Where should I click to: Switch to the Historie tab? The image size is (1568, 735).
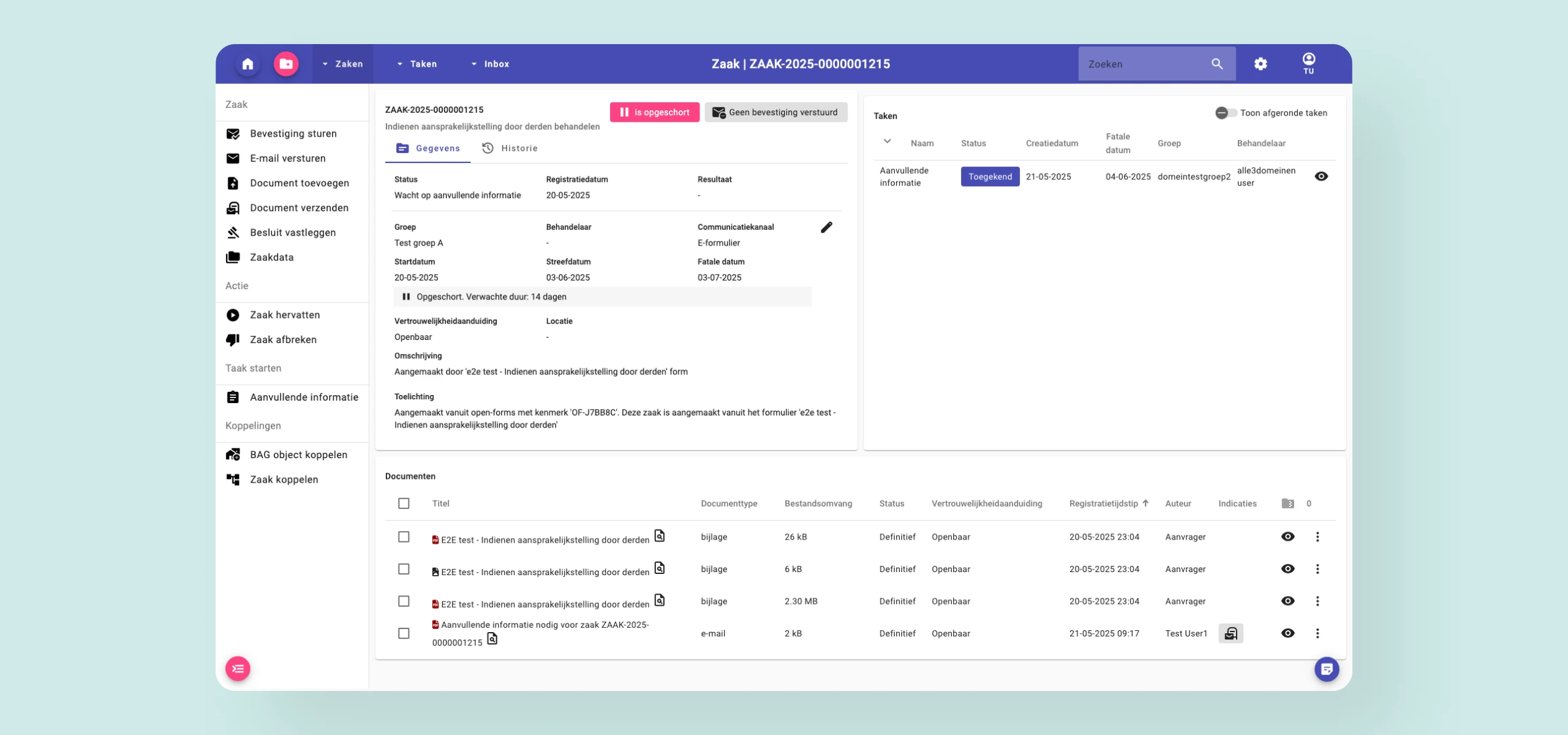(x=510, y=148)
